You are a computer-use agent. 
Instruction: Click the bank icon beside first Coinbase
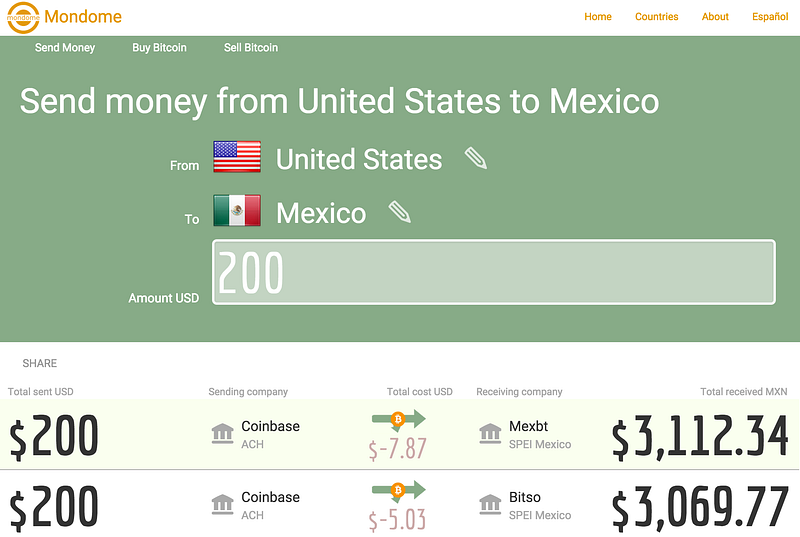coord(222,433)
